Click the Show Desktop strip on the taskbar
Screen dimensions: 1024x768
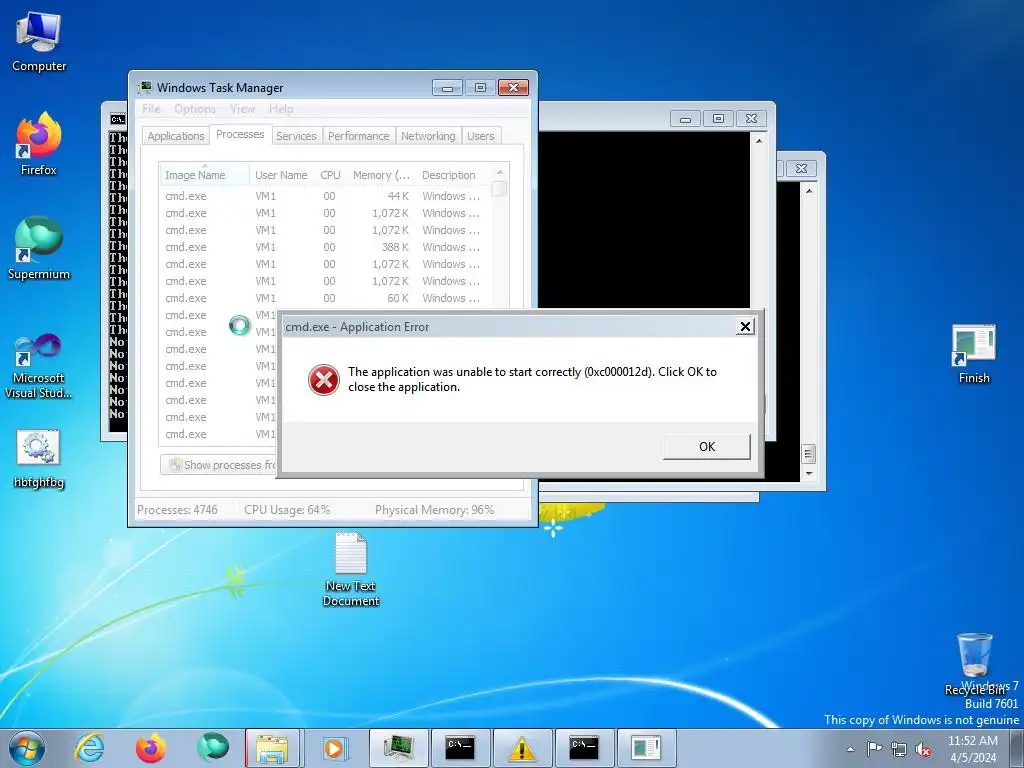(1017, 748)
